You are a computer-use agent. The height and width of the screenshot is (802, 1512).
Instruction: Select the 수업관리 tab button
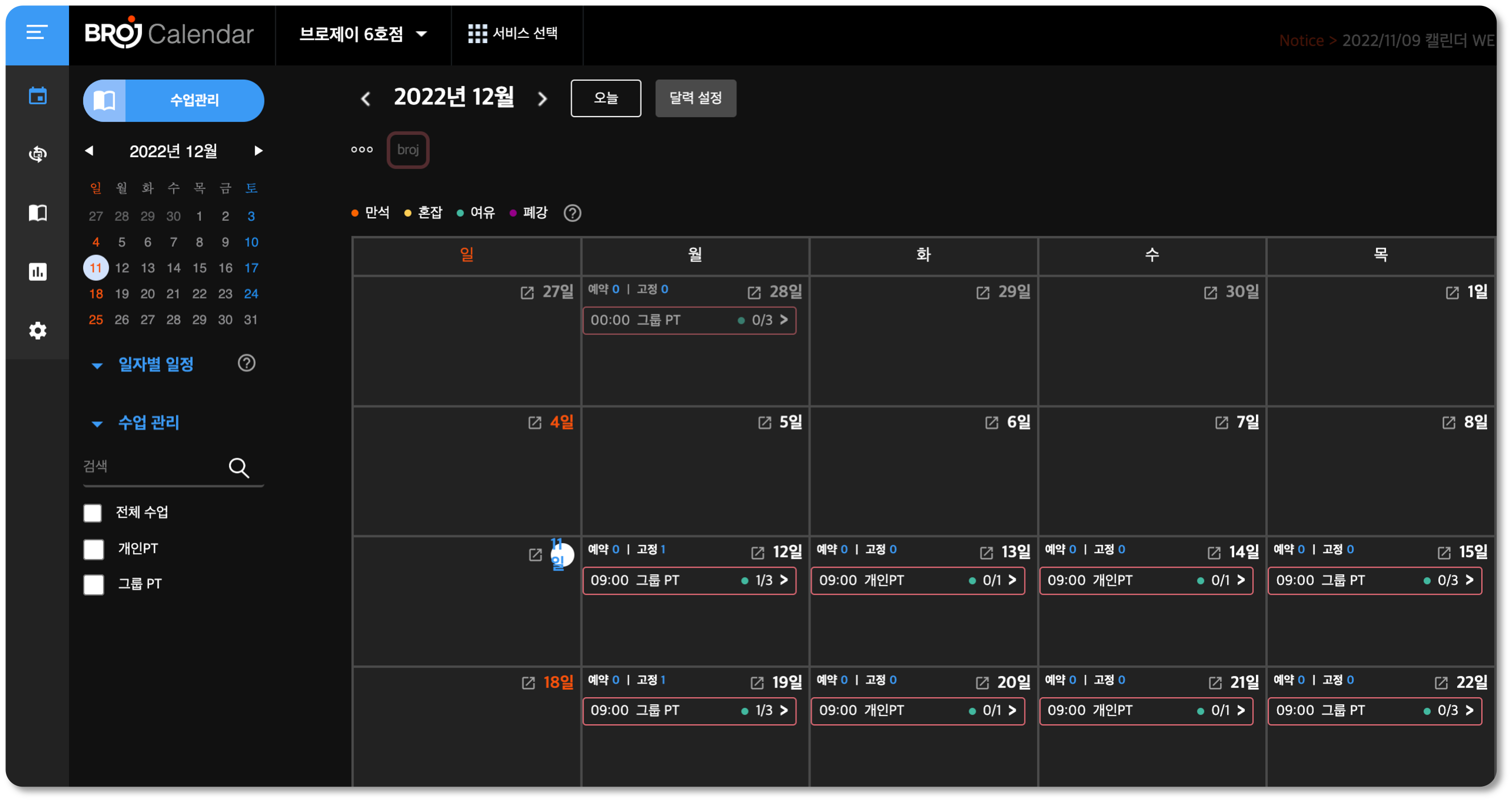(174, 100)
